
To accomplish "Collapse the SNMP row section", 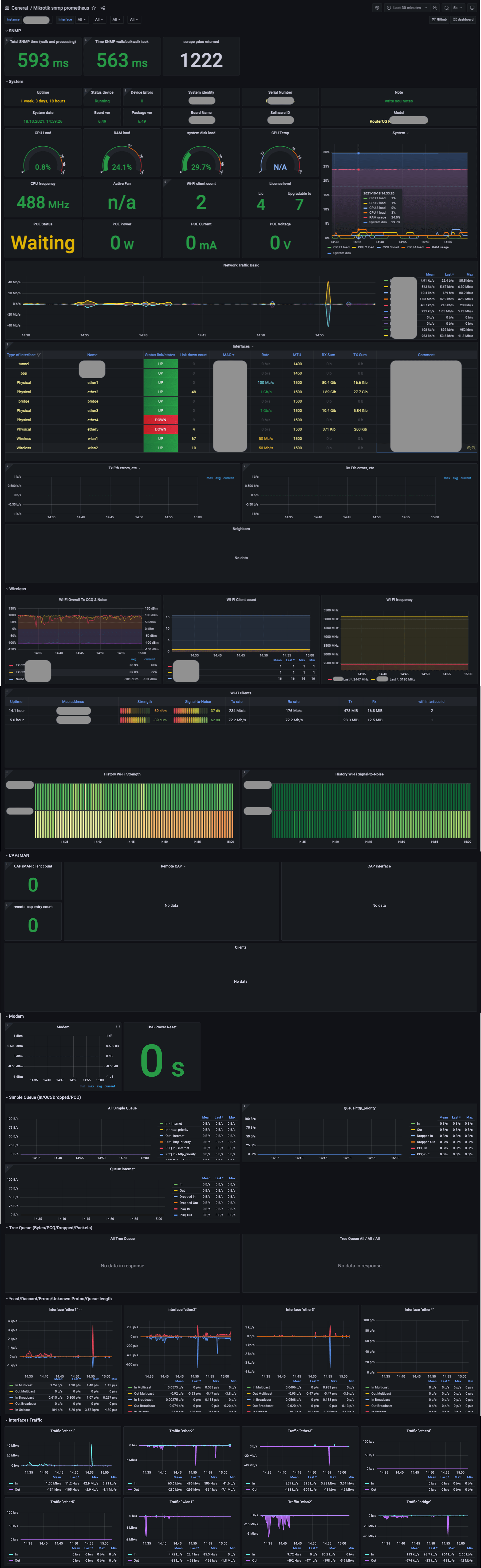I will (14, 30).
